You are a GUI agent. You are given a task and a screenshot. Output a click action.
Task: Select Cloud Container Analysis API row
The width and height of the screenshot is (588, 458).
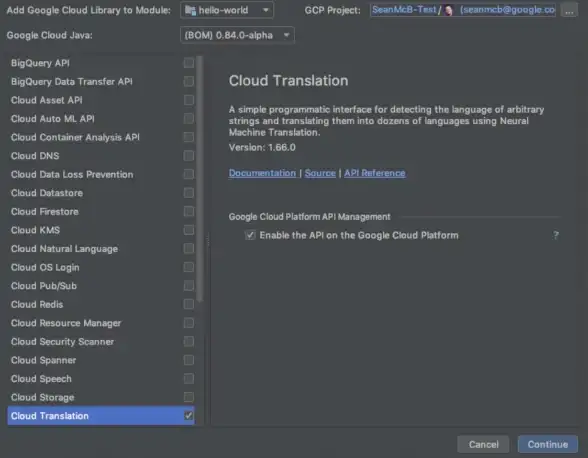(x=101, y=137)
